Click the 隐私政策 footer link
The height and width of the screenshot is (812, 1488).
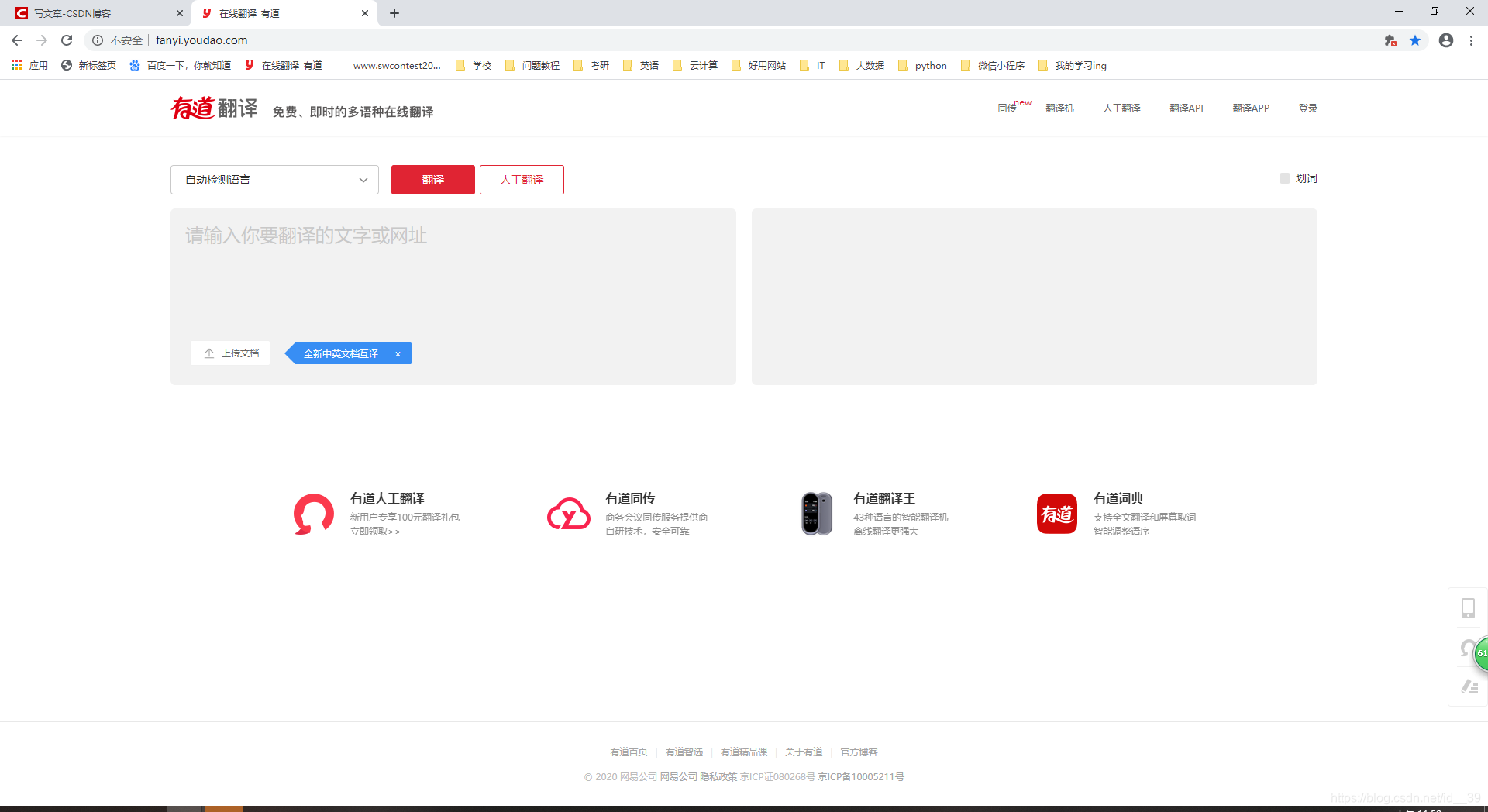(718, 777)
